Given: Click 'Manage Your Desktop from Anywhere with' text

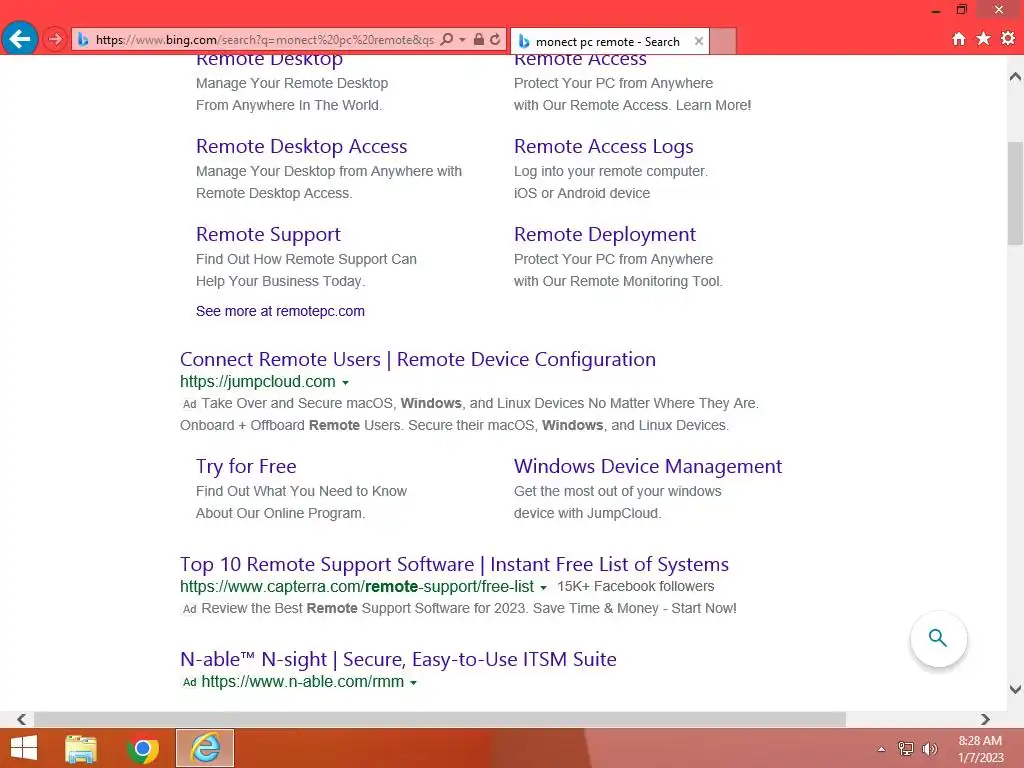Looking at the screenshot, I should pos(329,171).
